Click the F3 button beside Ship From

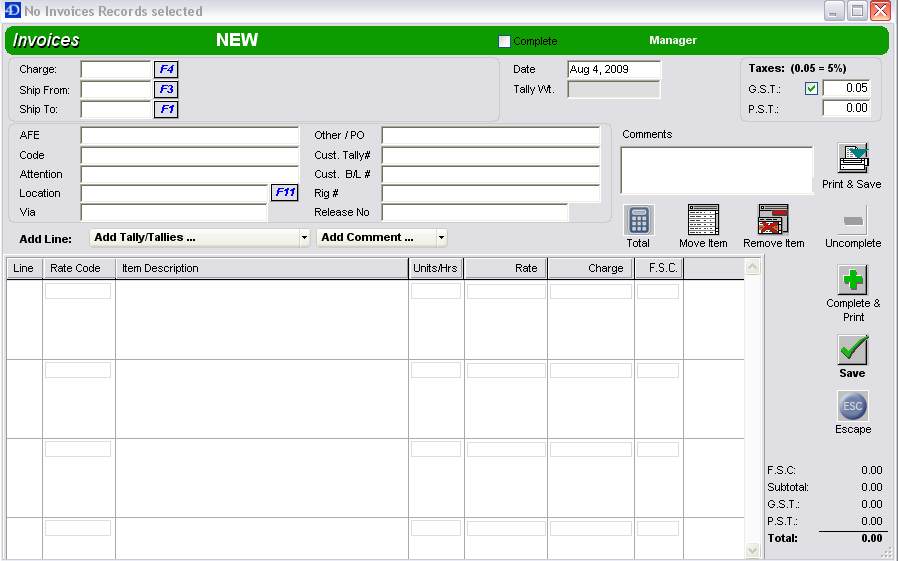pyautogui.click(x=166, y=89)
